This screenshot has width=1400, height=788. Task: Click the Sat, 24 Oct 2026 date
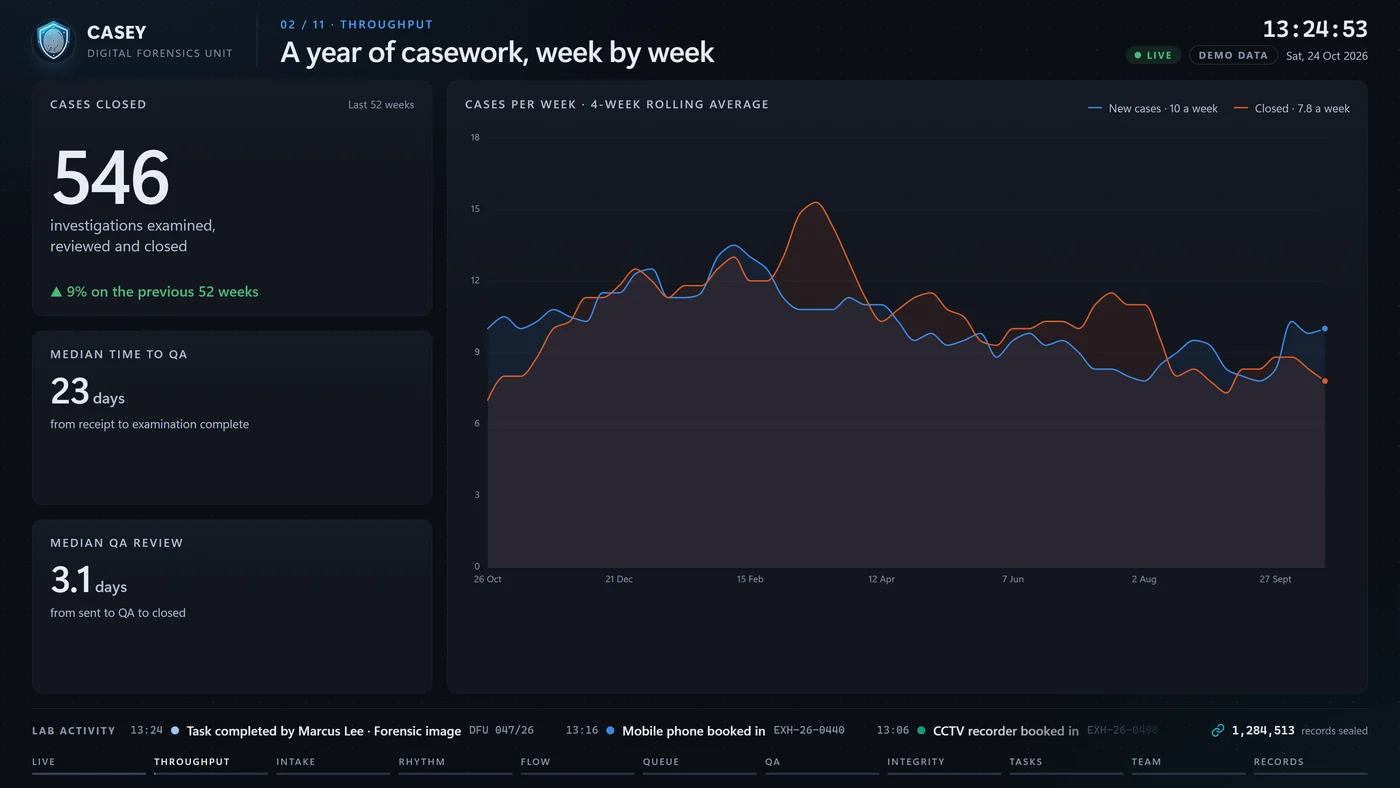(x=1327, y=56)
